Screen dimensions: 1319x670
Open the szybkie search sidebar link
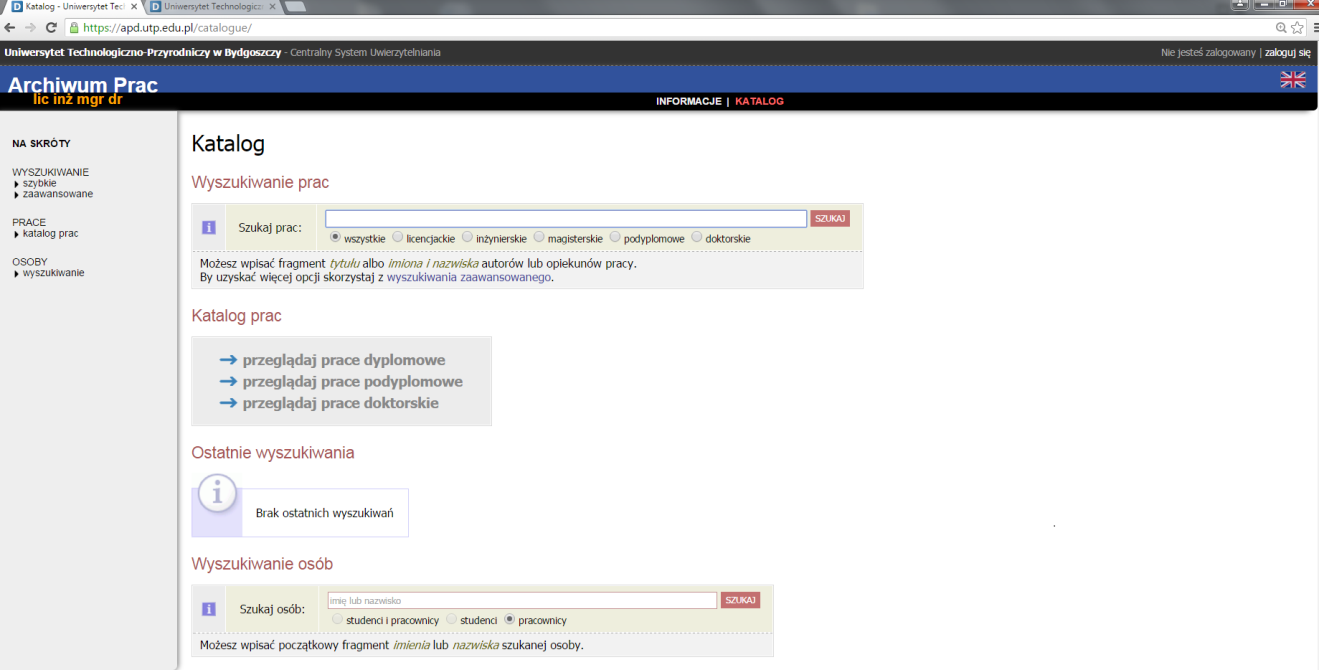pos(40,183)
